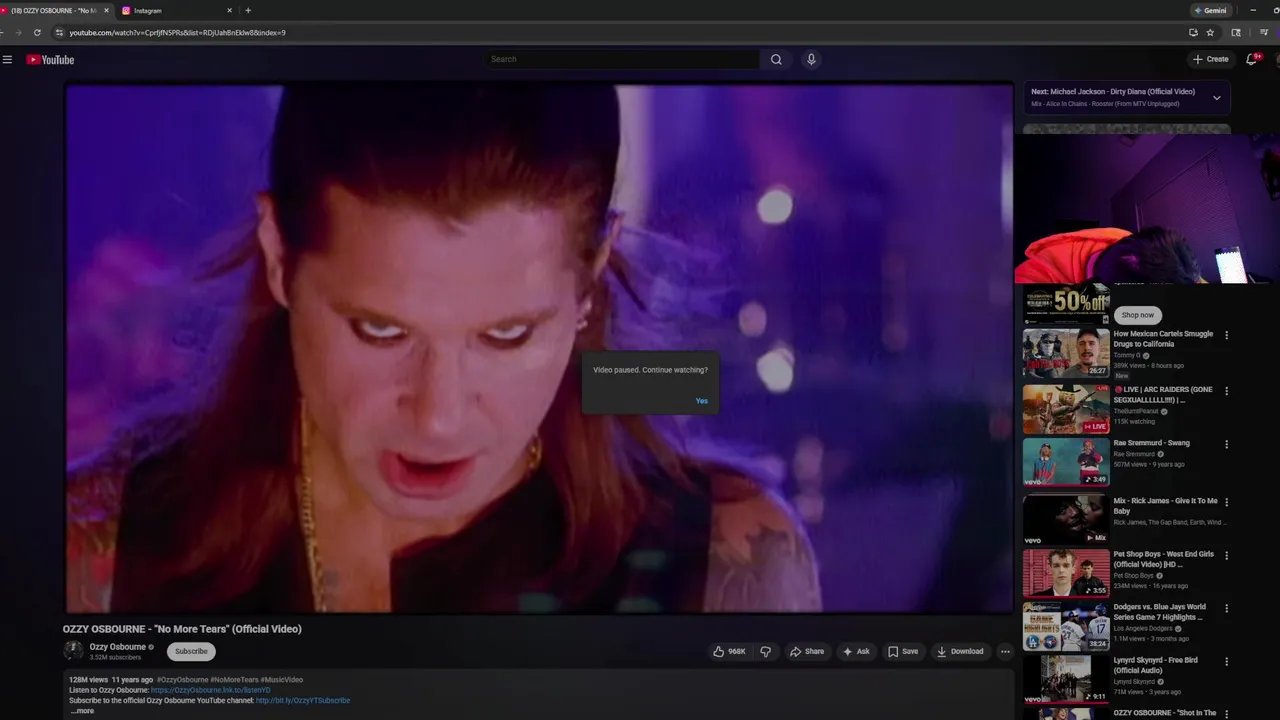Open options for Dodgers vs. Blue Jays
The width and height of the screenshot is (1280, 720).
[1226, 608]
